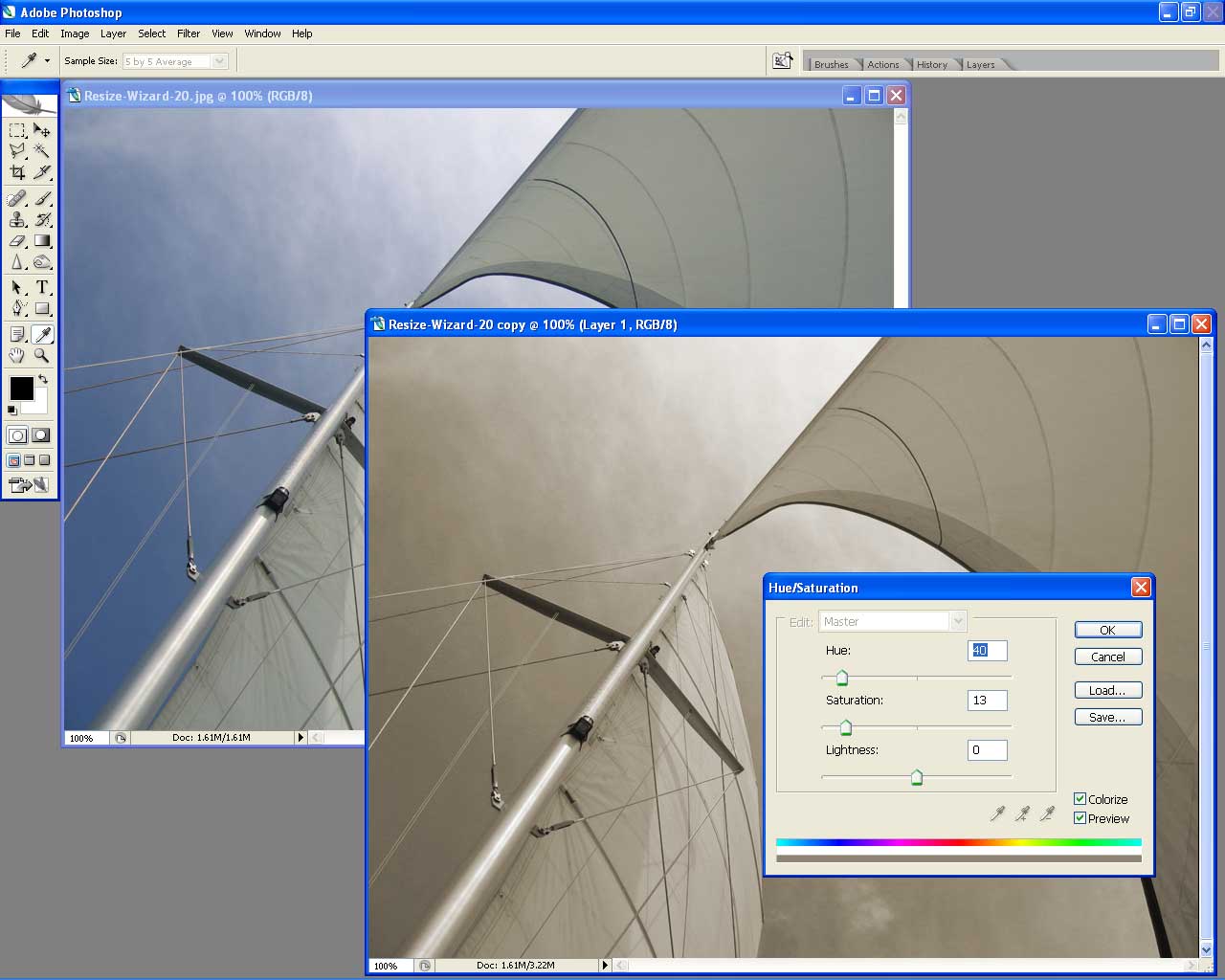This screenshot has width=1225, height=980.
Task: Open the File menu
Action: (12, 33)
